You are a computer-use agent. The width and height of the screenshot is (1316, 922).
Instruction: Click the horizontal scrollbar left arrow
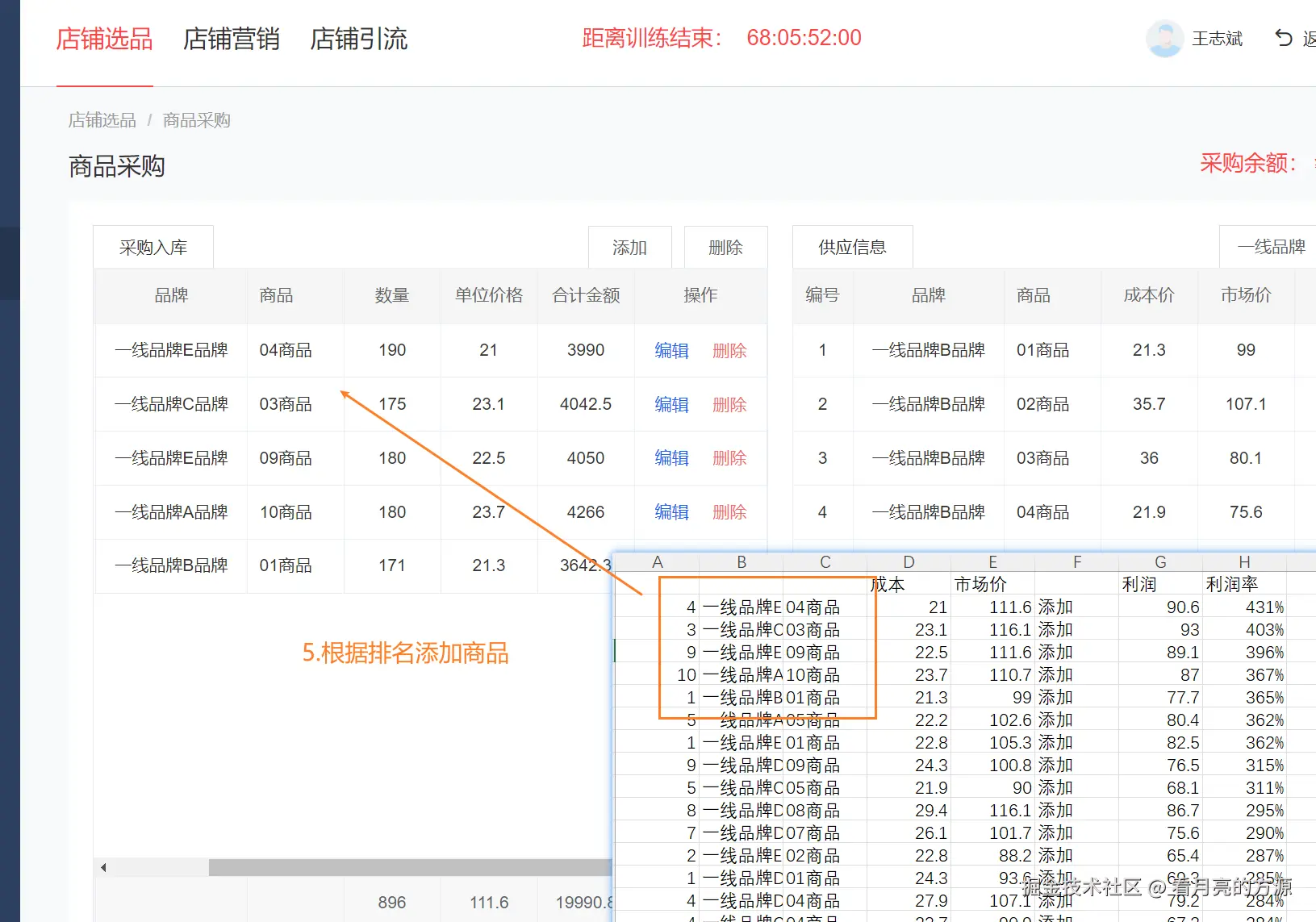[x=103, y=868]
